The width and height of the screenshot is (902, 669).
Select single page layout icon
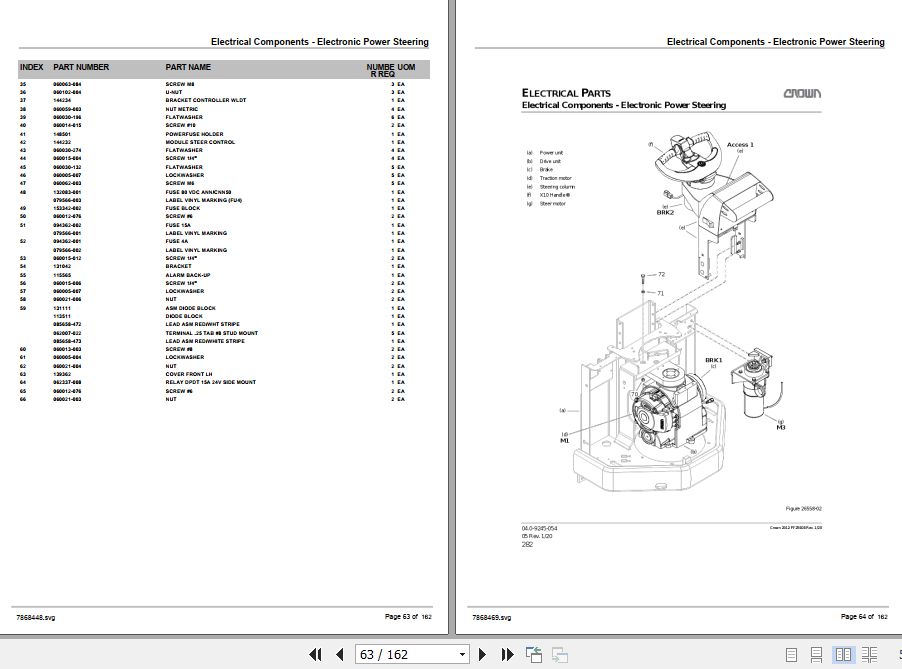tap(791, 654)
